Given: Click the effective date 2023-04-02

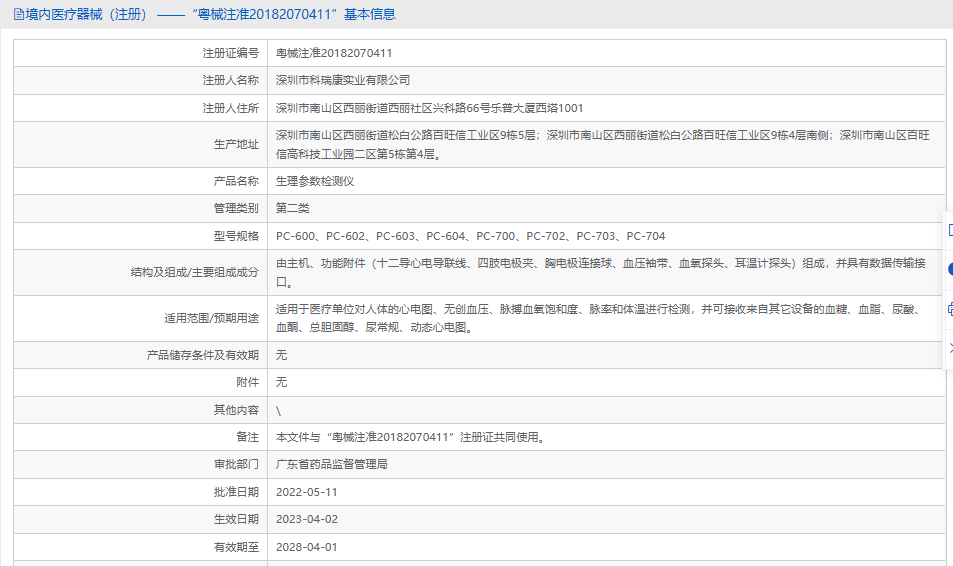Looking at the screenshot, I should [x=306, y=519].
